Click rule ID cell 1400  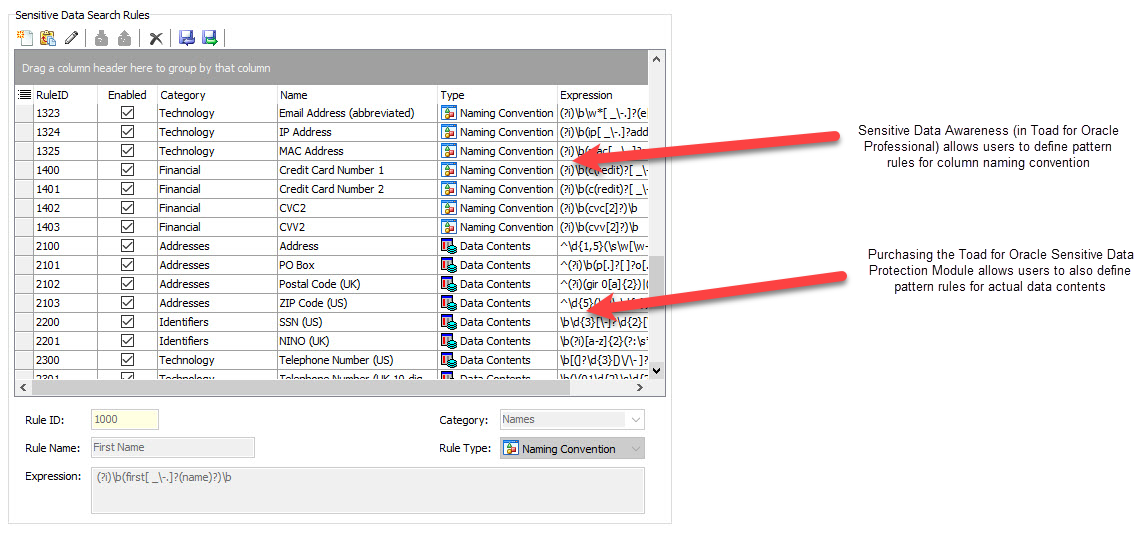65,170
